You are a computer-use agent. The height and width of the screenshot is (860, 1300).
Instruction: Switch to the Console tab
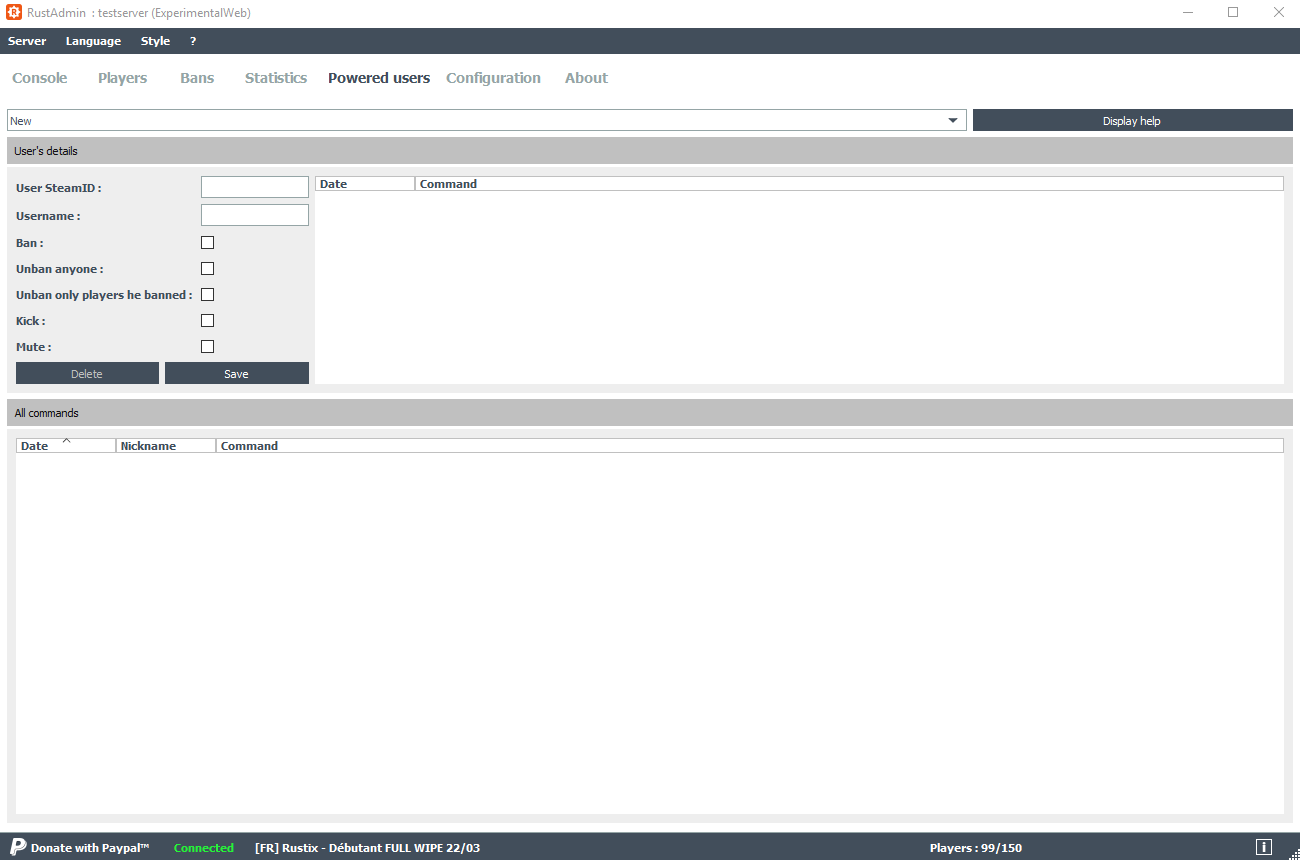point(40,78)
